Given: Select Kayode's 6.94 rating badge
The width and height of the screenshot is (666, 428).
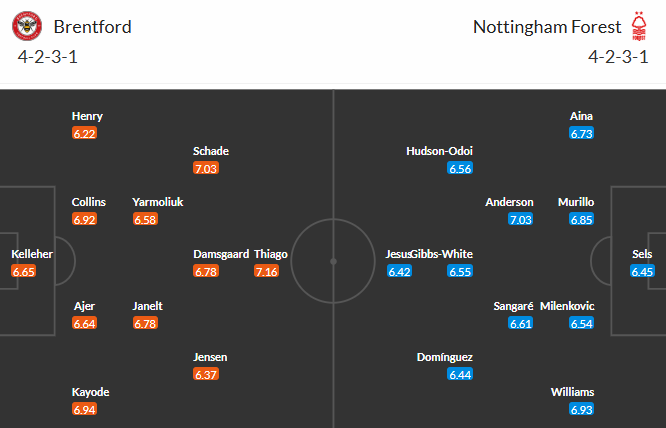Looking at the screenshot, I should 84,409.
